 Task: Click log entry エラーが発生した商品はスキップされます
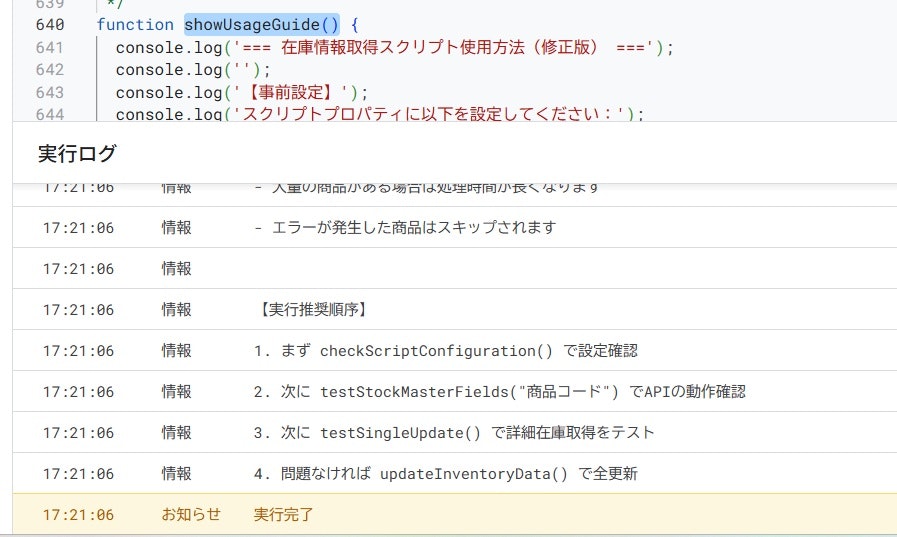click(405, 228)
